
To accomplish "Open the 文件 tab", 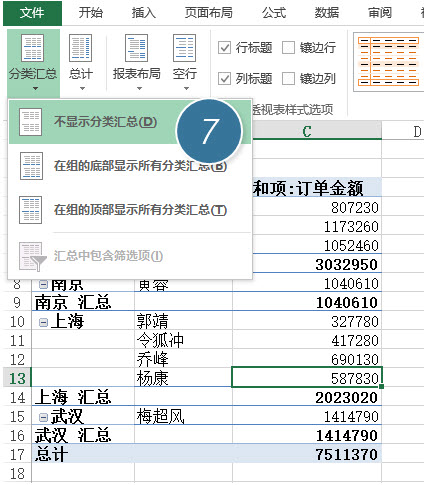I will click(x=32, y=13).
